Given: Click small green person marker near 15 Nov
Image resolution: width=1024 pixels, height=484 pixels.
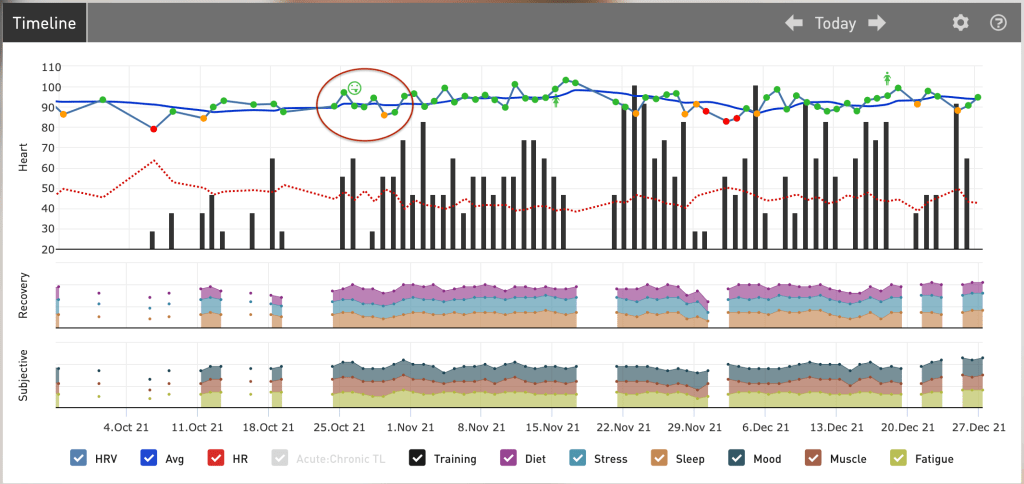Looking at the screenshot, I should click(556, 100).
